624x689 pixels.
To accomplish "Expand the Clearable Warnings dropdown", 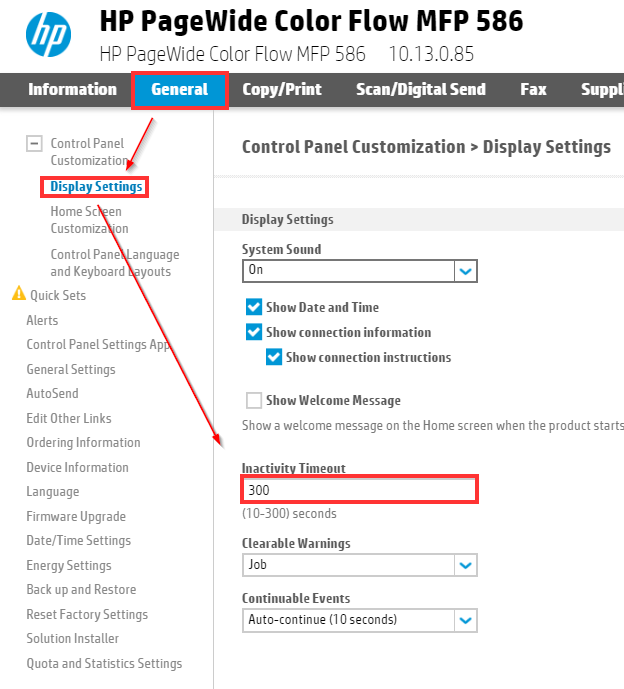I will [465, 565].
